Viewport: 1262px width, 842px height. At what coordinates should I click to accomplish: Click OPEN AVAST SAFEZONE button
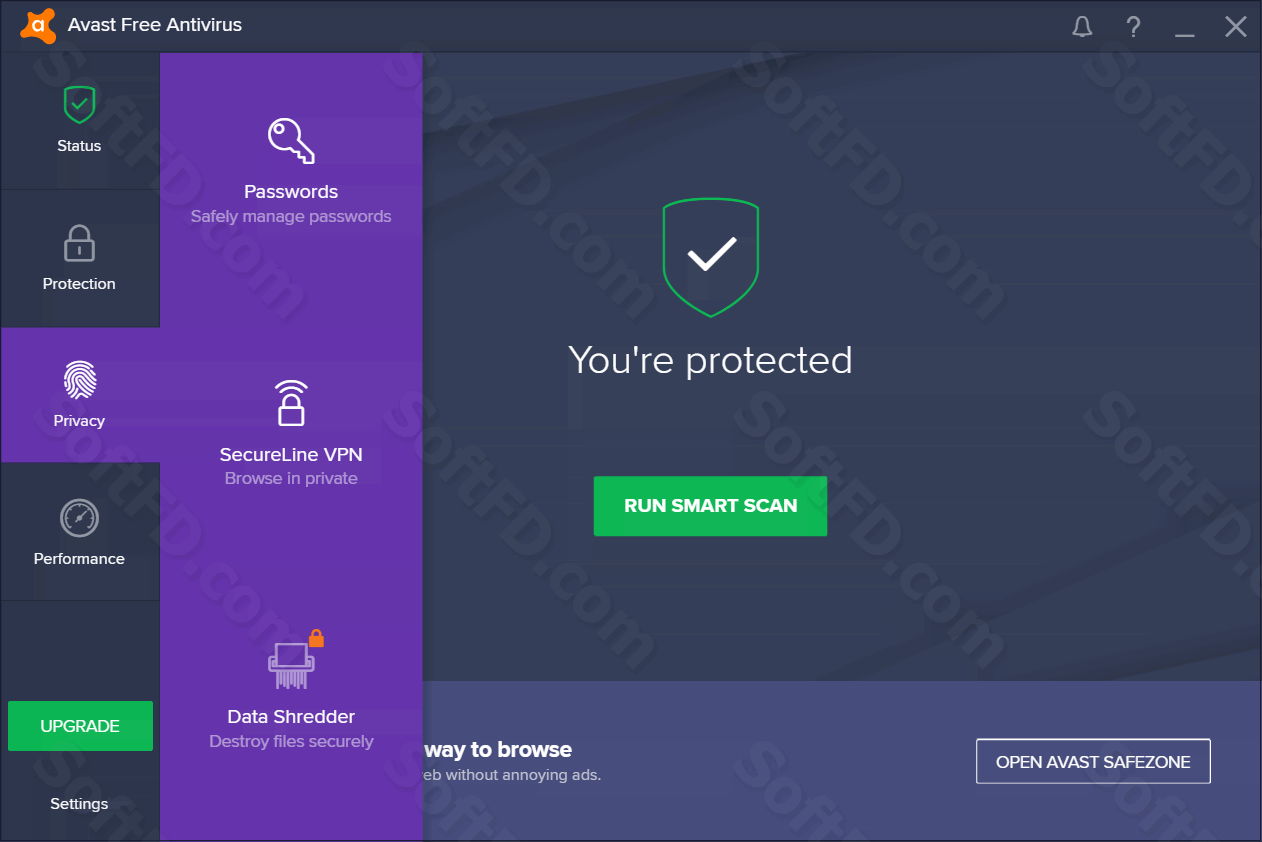(x=1093, y=762)
